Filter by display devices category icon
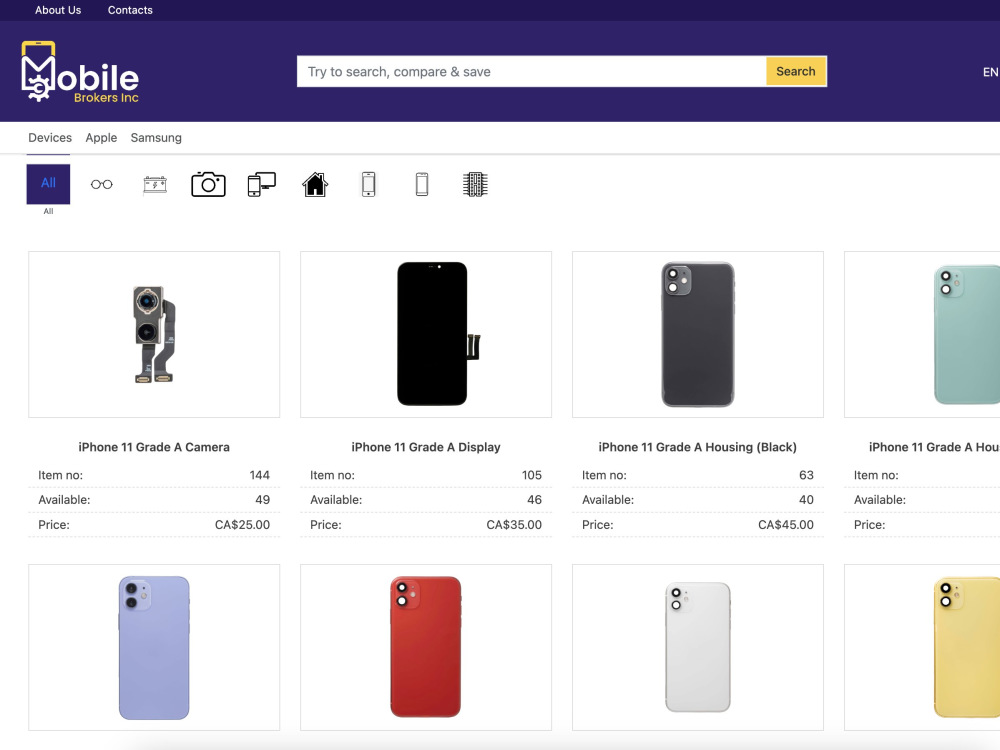The width and height of the screenshot is (1000, 750). [x=261, y=184]
